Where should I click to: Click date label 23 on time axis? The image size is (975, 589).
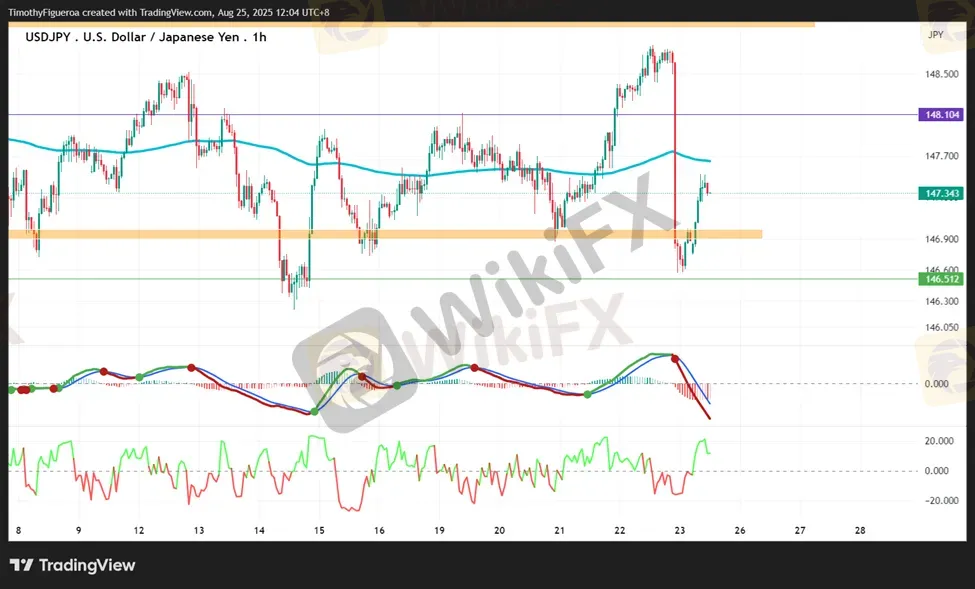(x=680, y=531)
